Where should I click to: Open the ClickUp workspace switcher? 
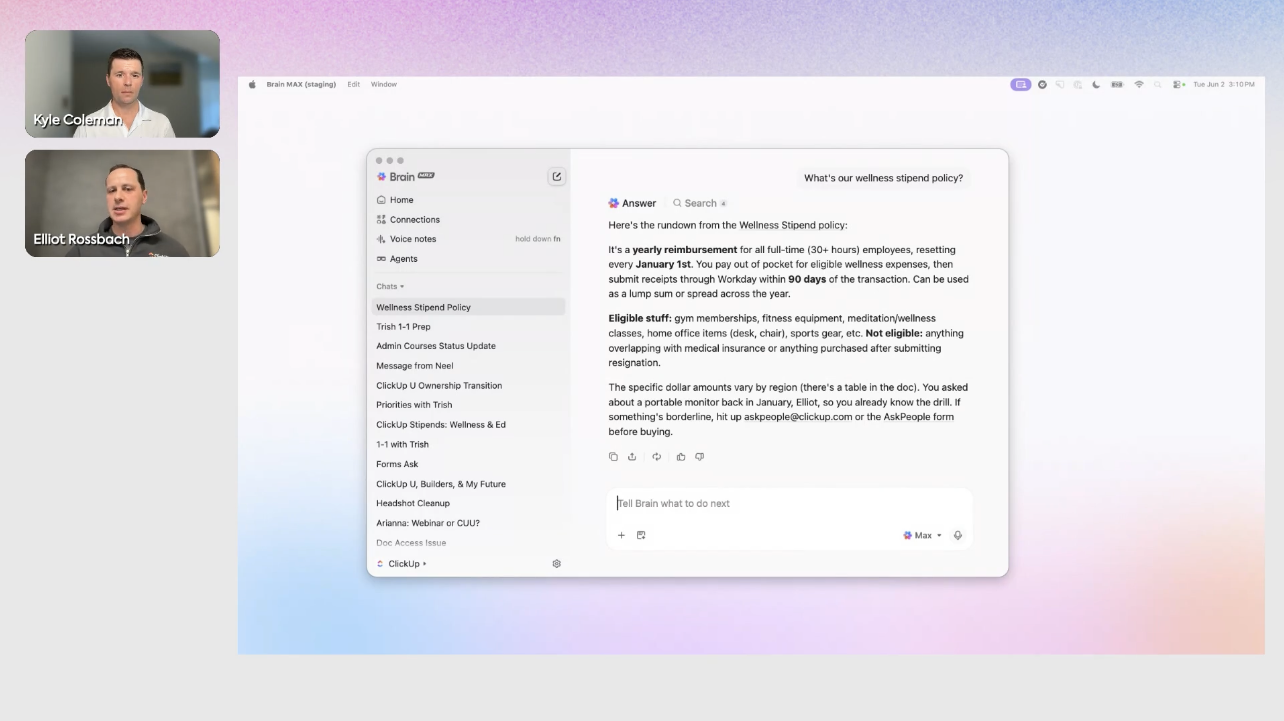point(402,564)
